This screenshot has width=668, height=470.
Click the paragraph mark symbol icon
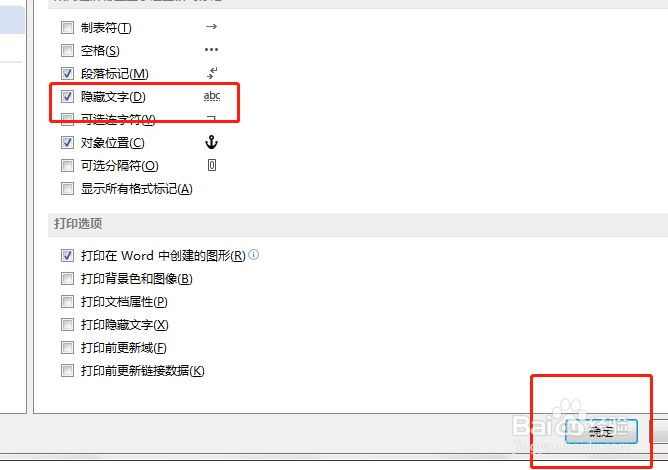click(x=212, y=73)
